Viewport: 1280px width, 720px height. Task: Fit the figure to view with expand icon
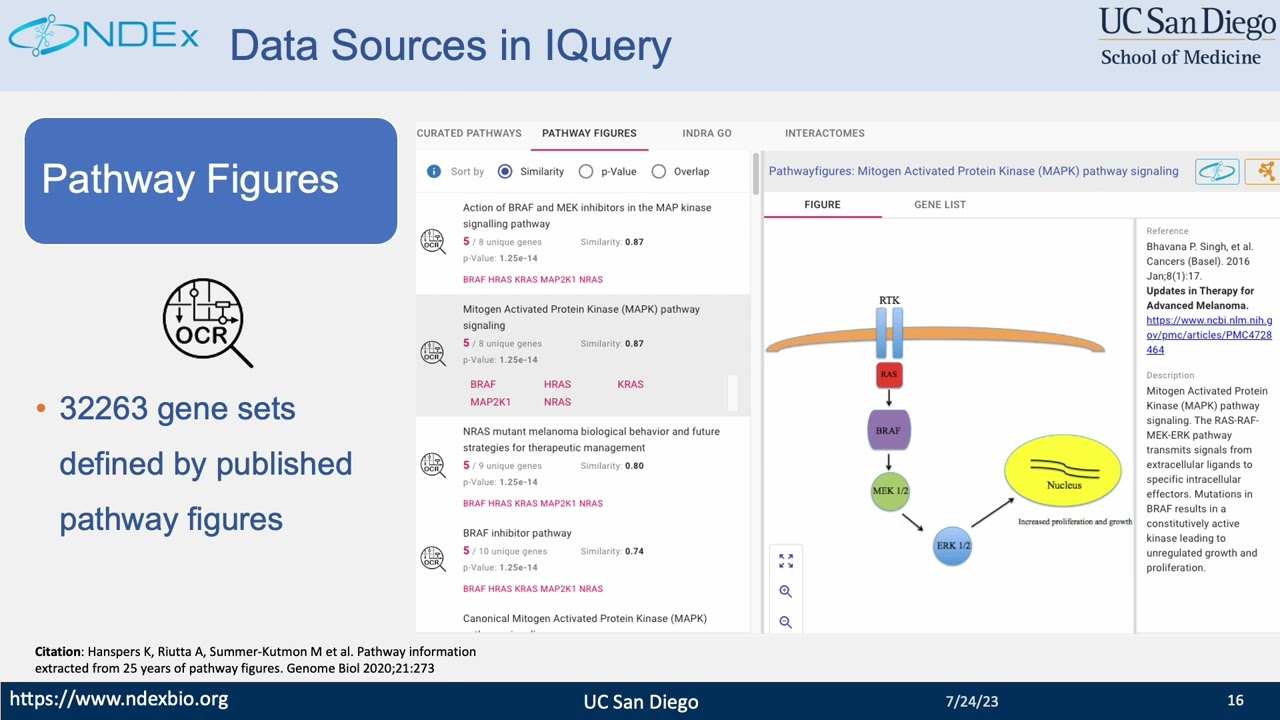click(786, 561)
